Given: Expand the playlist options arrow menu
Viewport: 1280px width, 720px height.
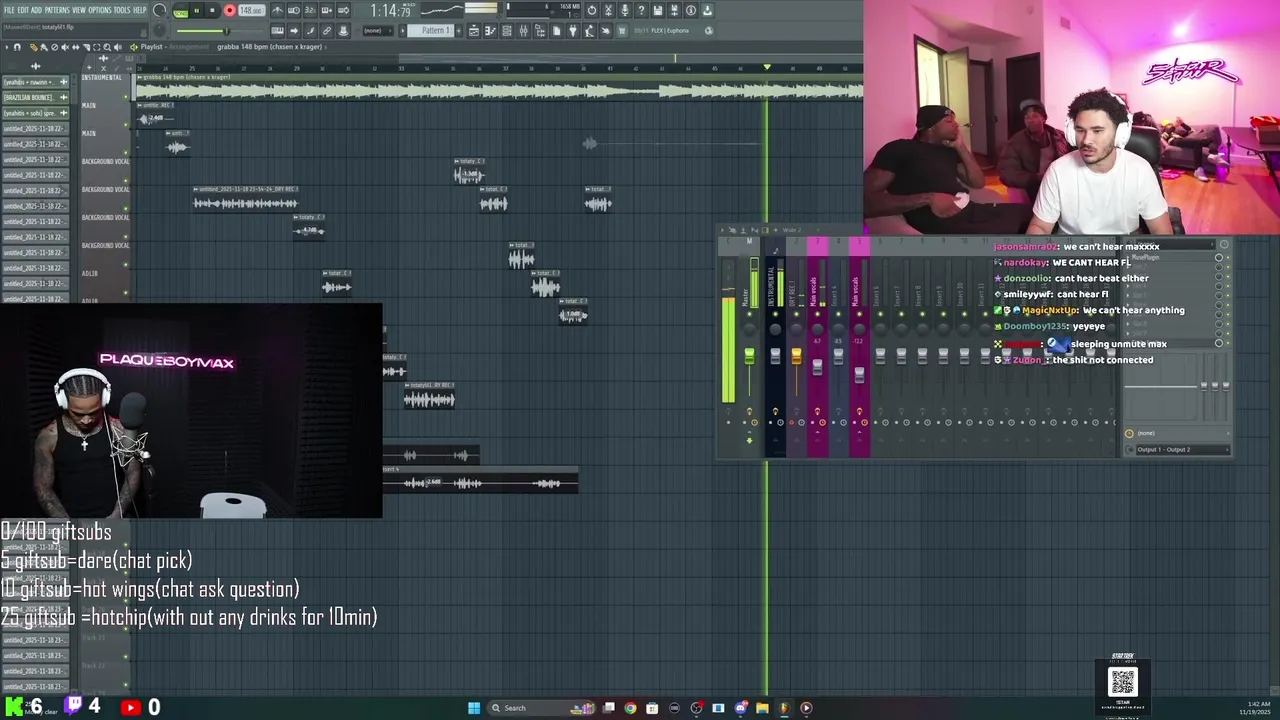Looking at the screenshot, I should pos(7,47).
